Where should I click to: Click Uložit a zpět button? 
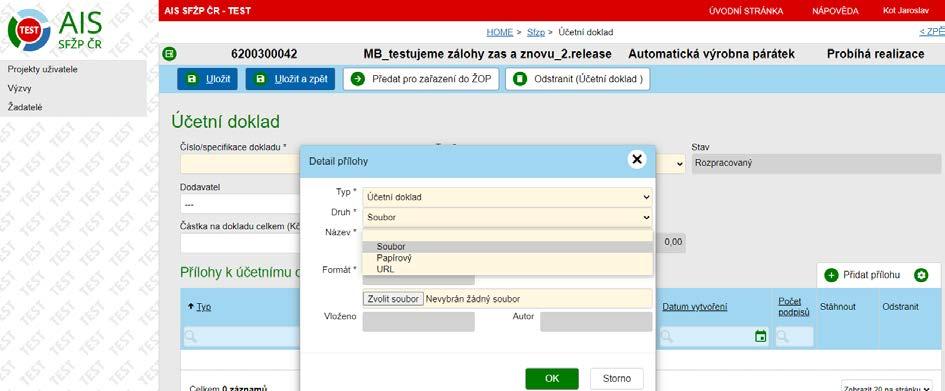(290, 79)
